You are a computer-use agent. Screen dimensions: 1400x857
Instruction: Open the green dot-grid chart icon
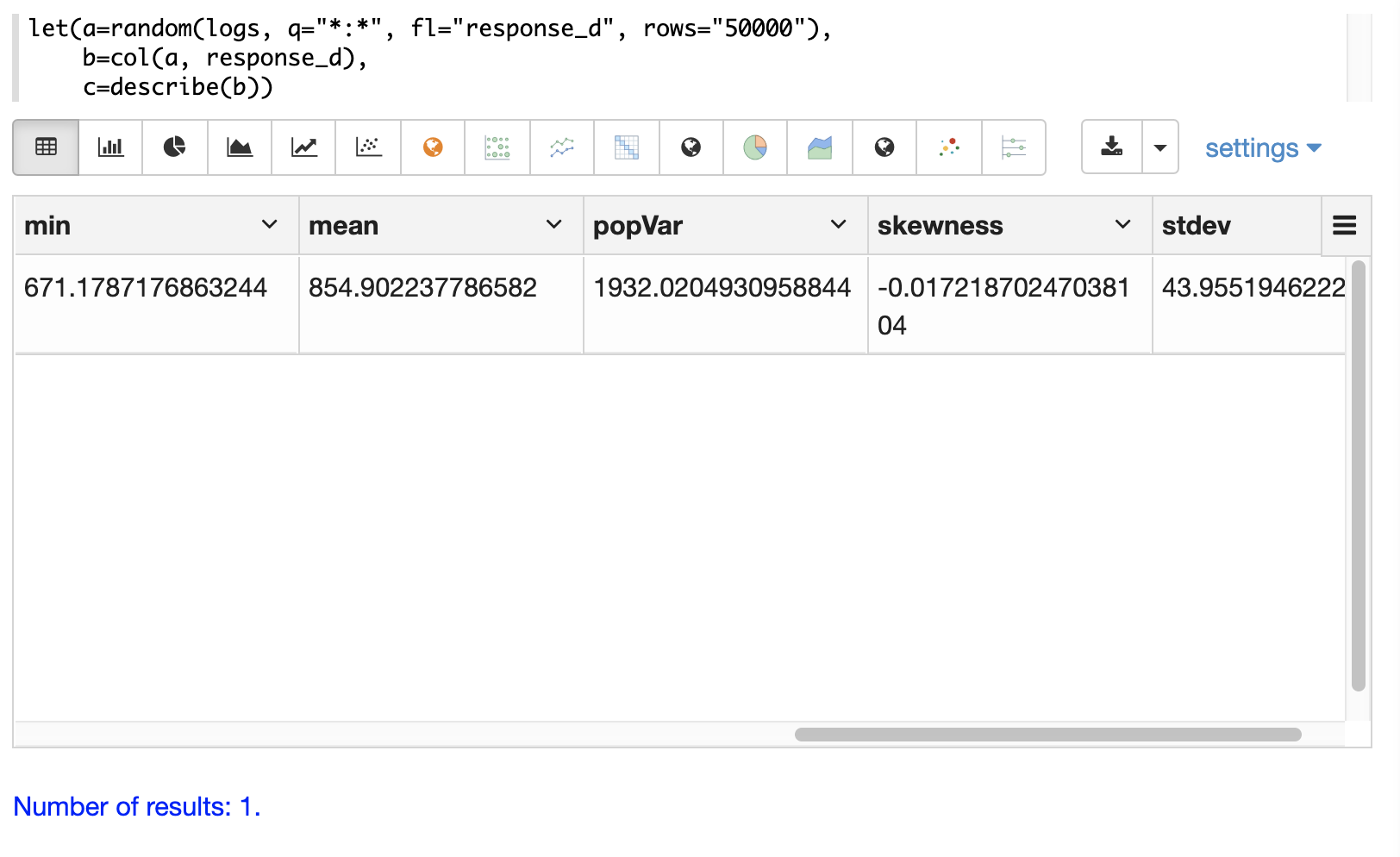(497, 147)
